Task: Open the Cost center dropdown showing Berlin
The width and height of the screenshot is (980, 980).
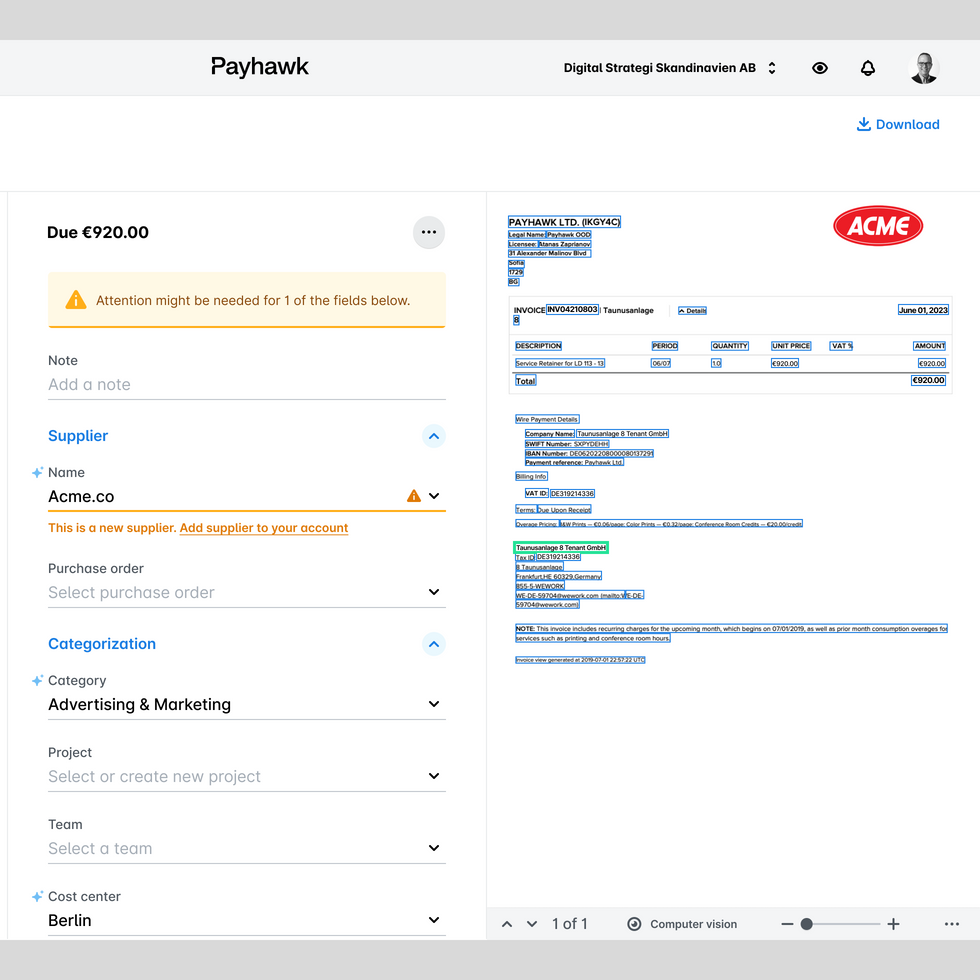Action: tap(247, 920)
